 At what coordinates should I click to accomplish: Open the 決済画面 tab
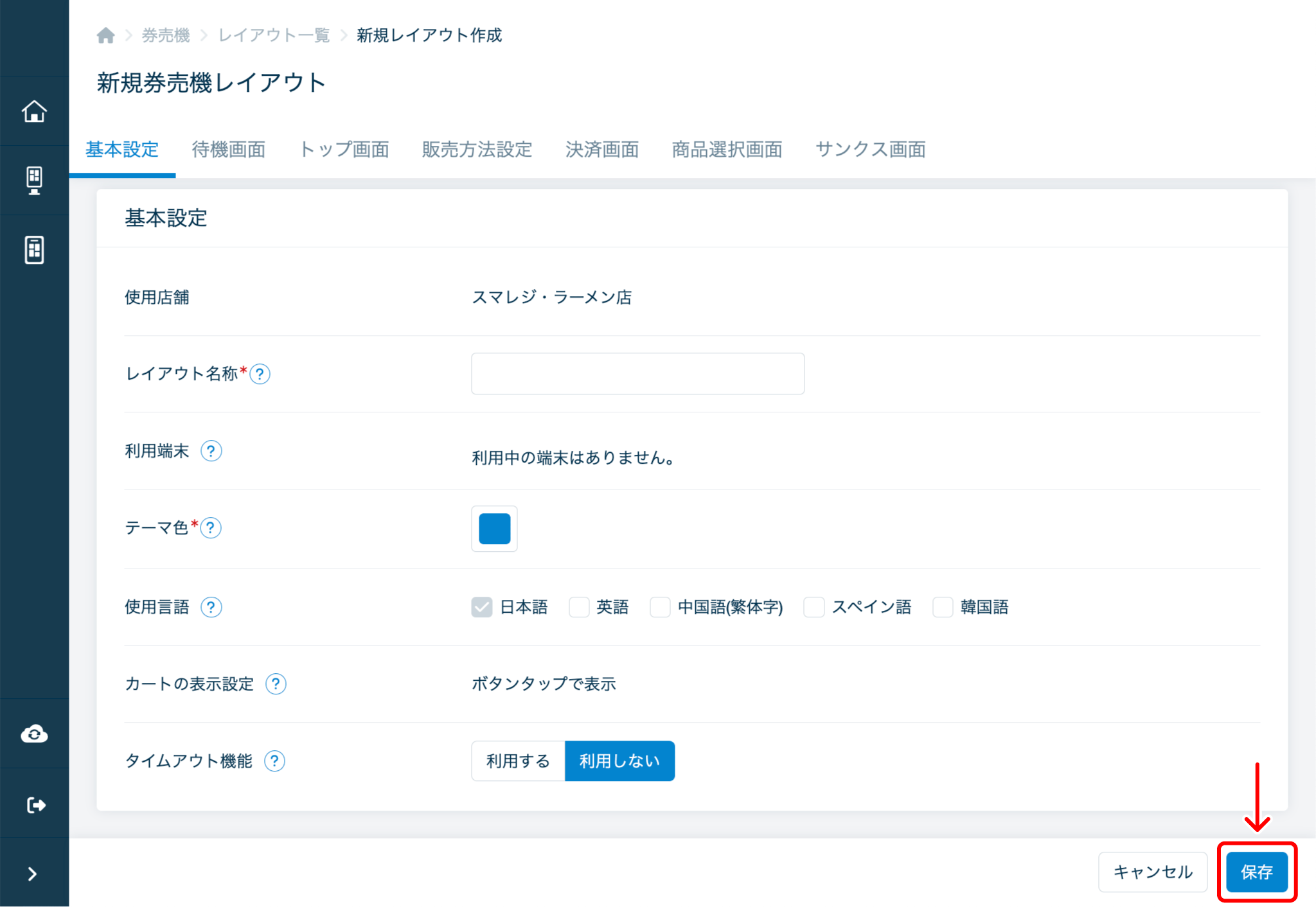coord(601,150)
